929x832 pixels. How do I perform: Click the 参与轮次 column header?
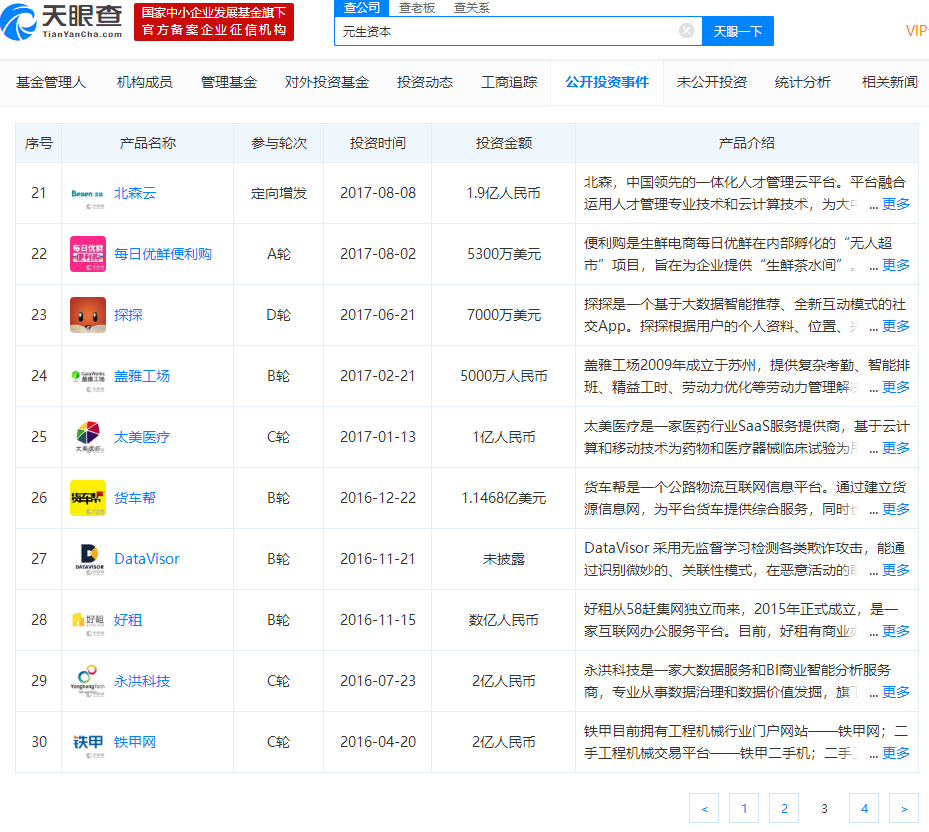[x=278, y=143]
